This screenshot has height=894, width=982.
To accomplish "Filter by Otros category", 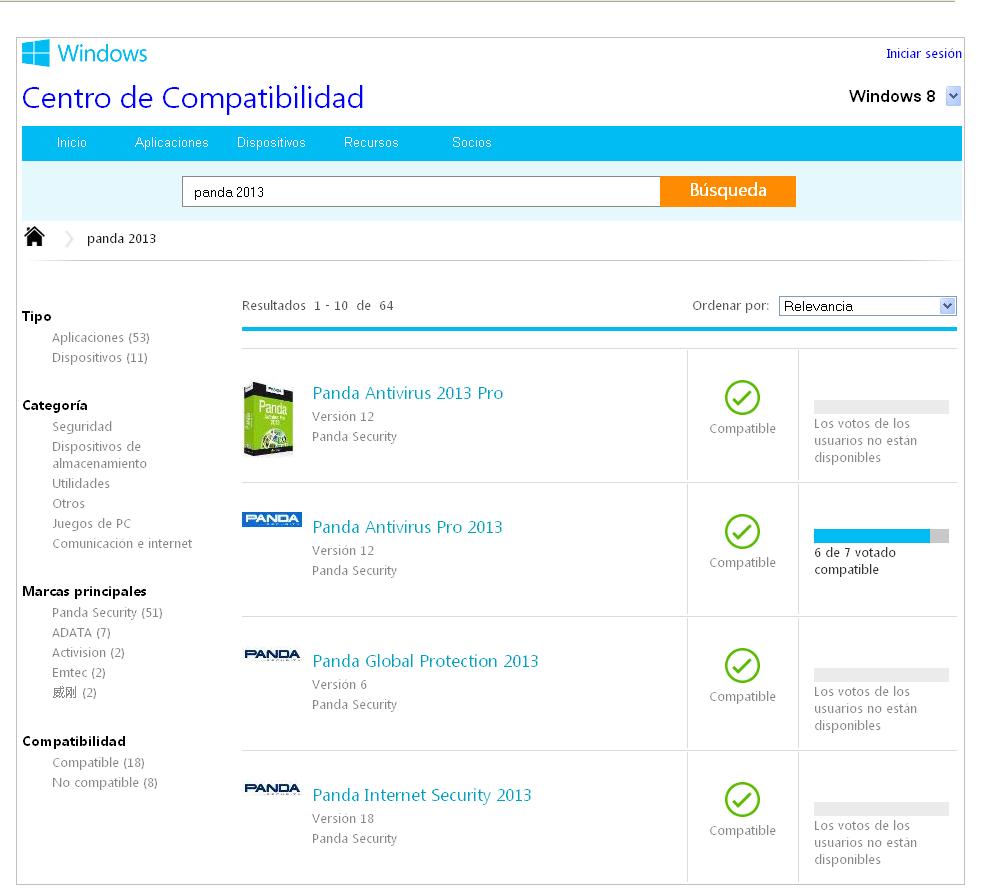I will (x=68, y=504).
